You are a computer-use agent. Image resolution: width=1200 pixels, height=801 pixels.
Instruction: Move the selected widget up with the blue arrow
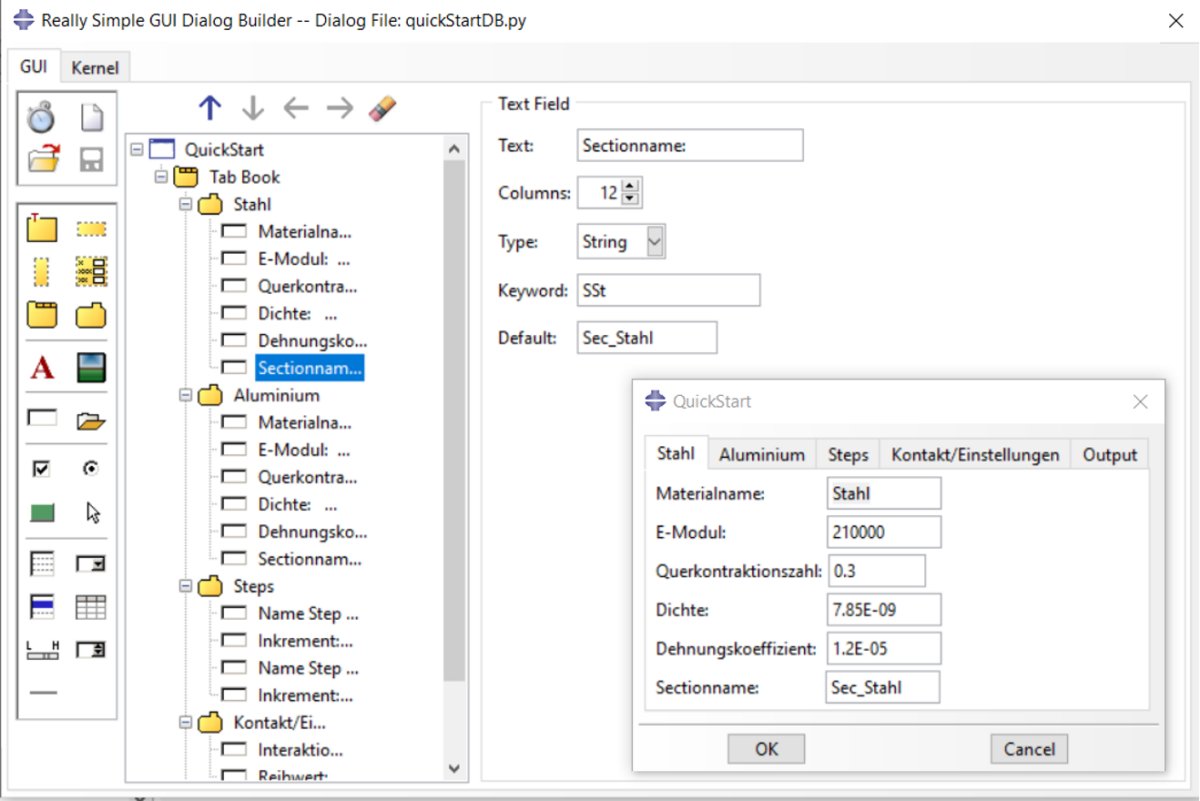tap(209, 108)
